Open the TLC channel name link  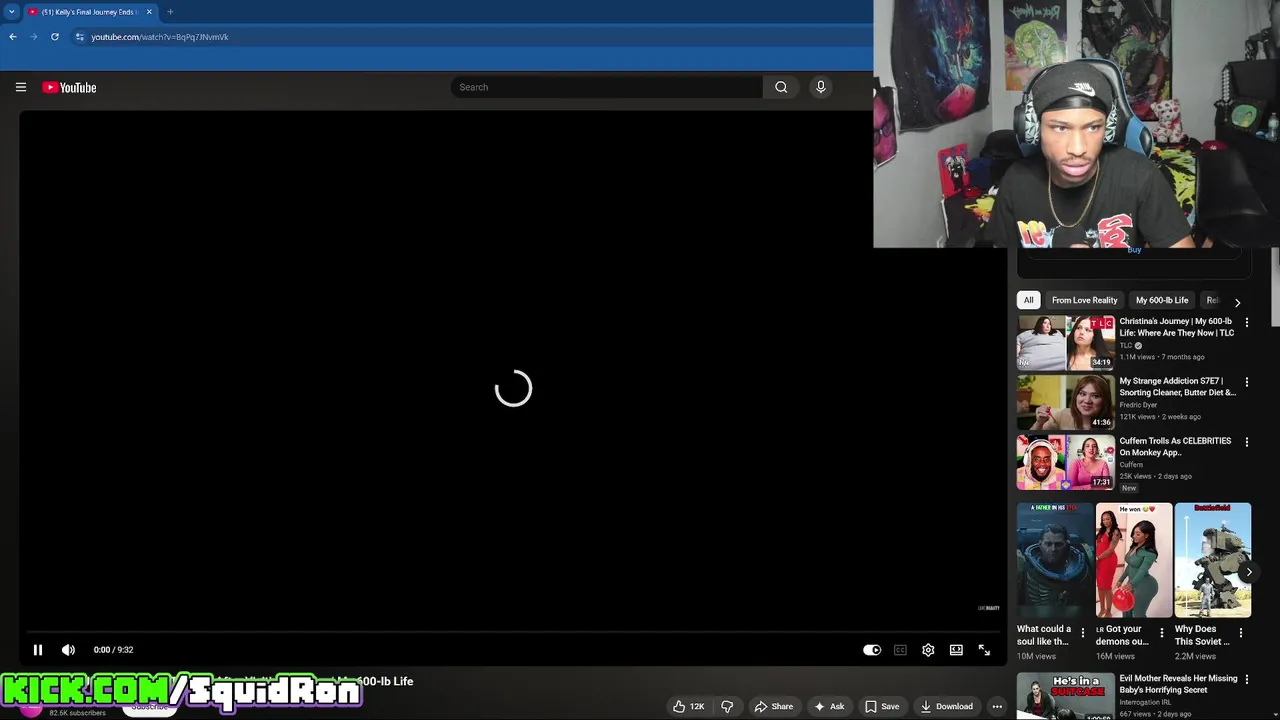click(1126, 346)
